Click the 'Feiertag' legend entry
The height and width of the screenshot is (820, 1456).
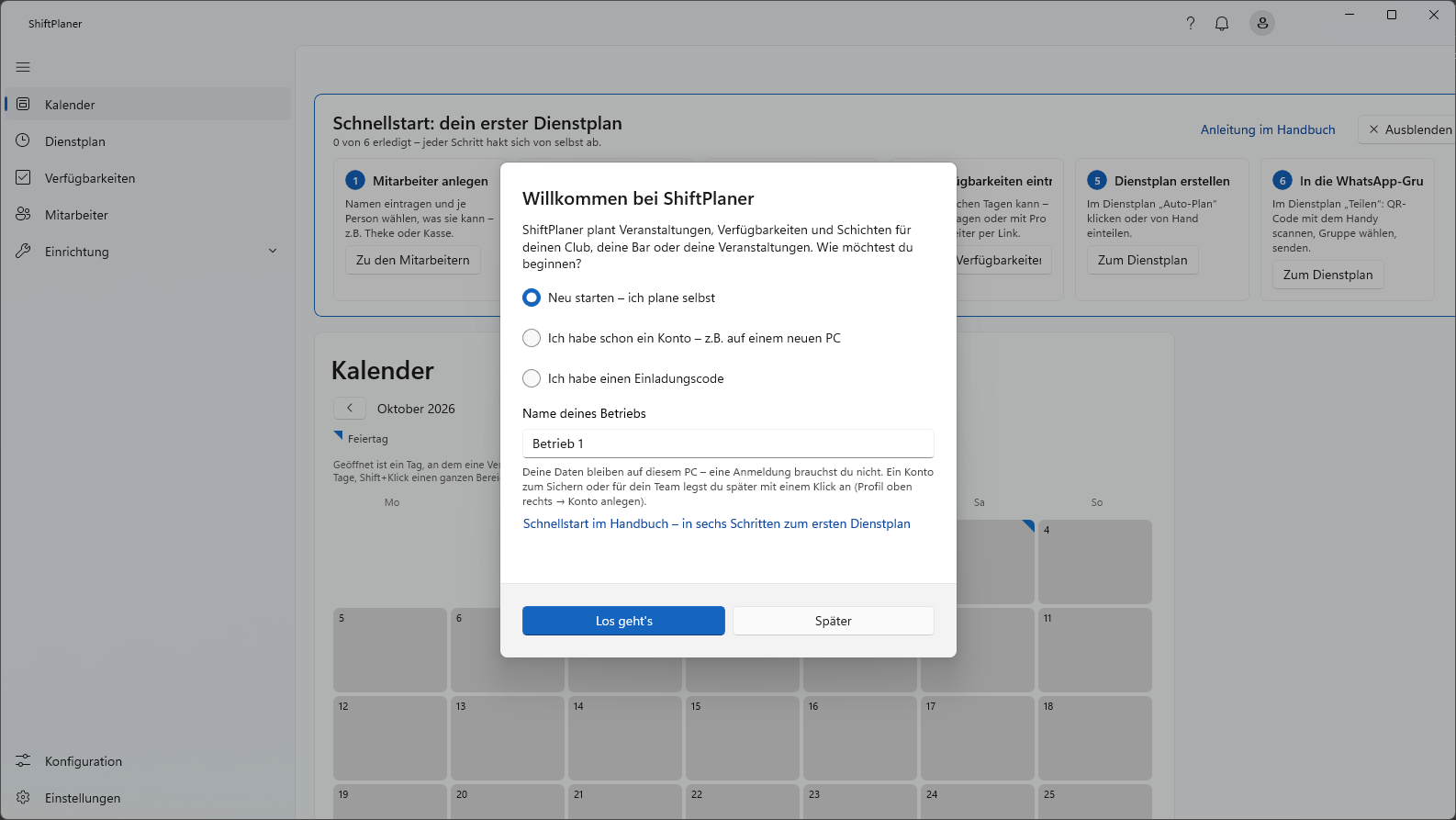click(361, 438)
